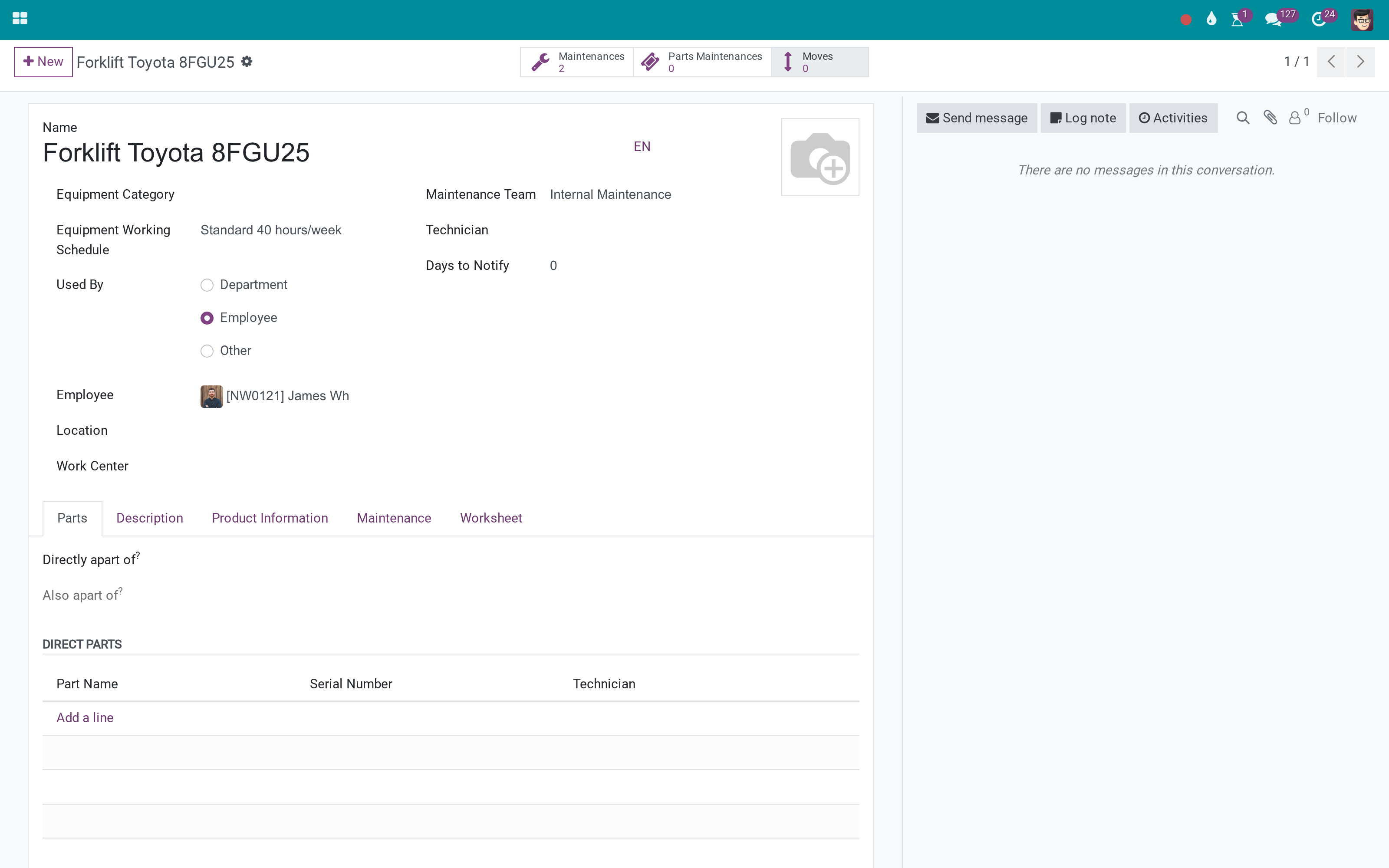
Task: Open the Product Information tab
Action: pos(270,518)
